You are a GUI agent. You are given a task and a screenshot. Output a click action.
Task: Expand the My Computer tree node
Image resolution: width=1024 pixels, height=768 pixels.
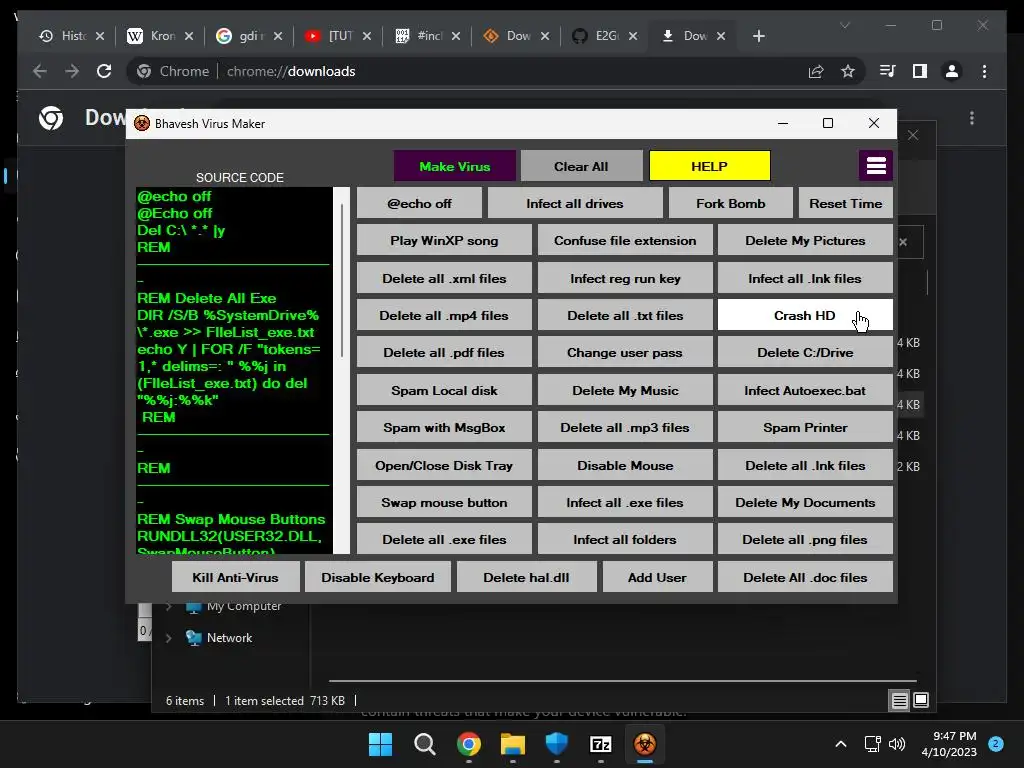168,607
